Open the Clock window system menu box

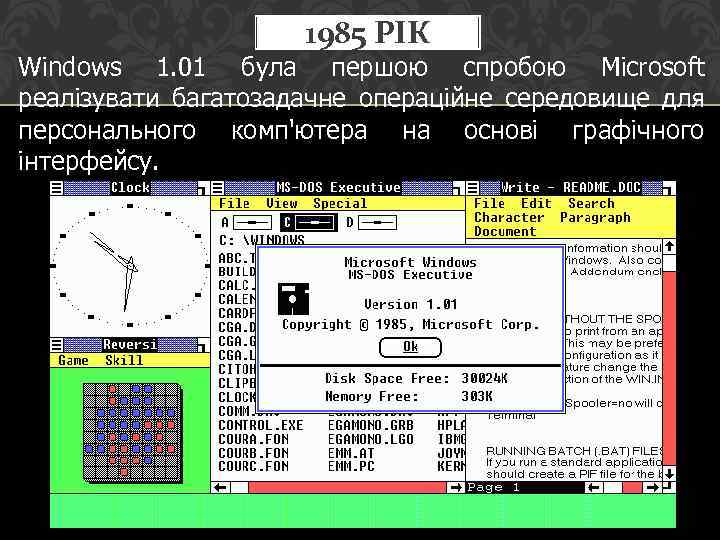point(56,188)
